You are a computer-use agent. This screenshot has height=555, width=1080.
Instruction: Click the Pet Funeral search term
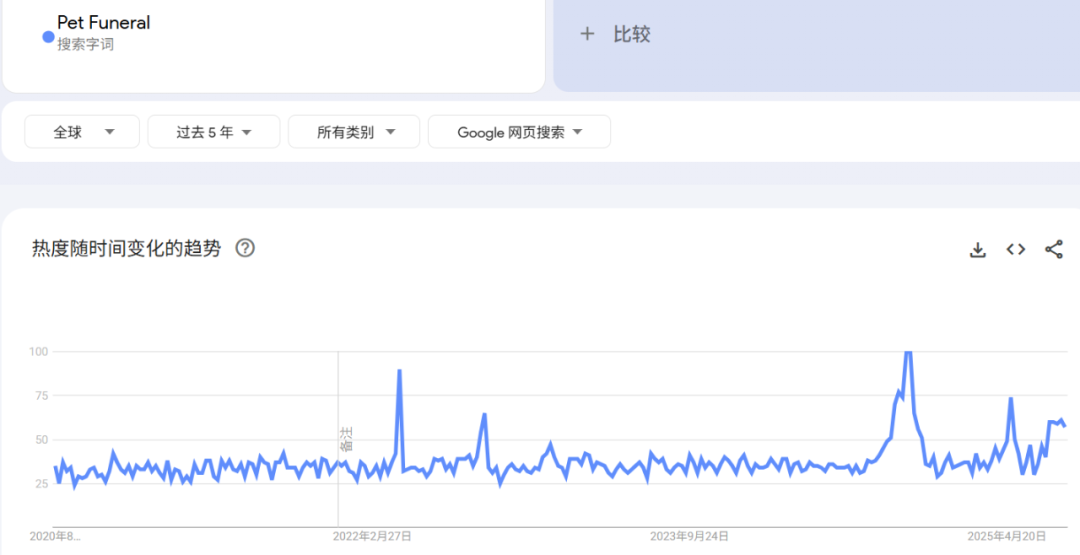tap(103, 23)
